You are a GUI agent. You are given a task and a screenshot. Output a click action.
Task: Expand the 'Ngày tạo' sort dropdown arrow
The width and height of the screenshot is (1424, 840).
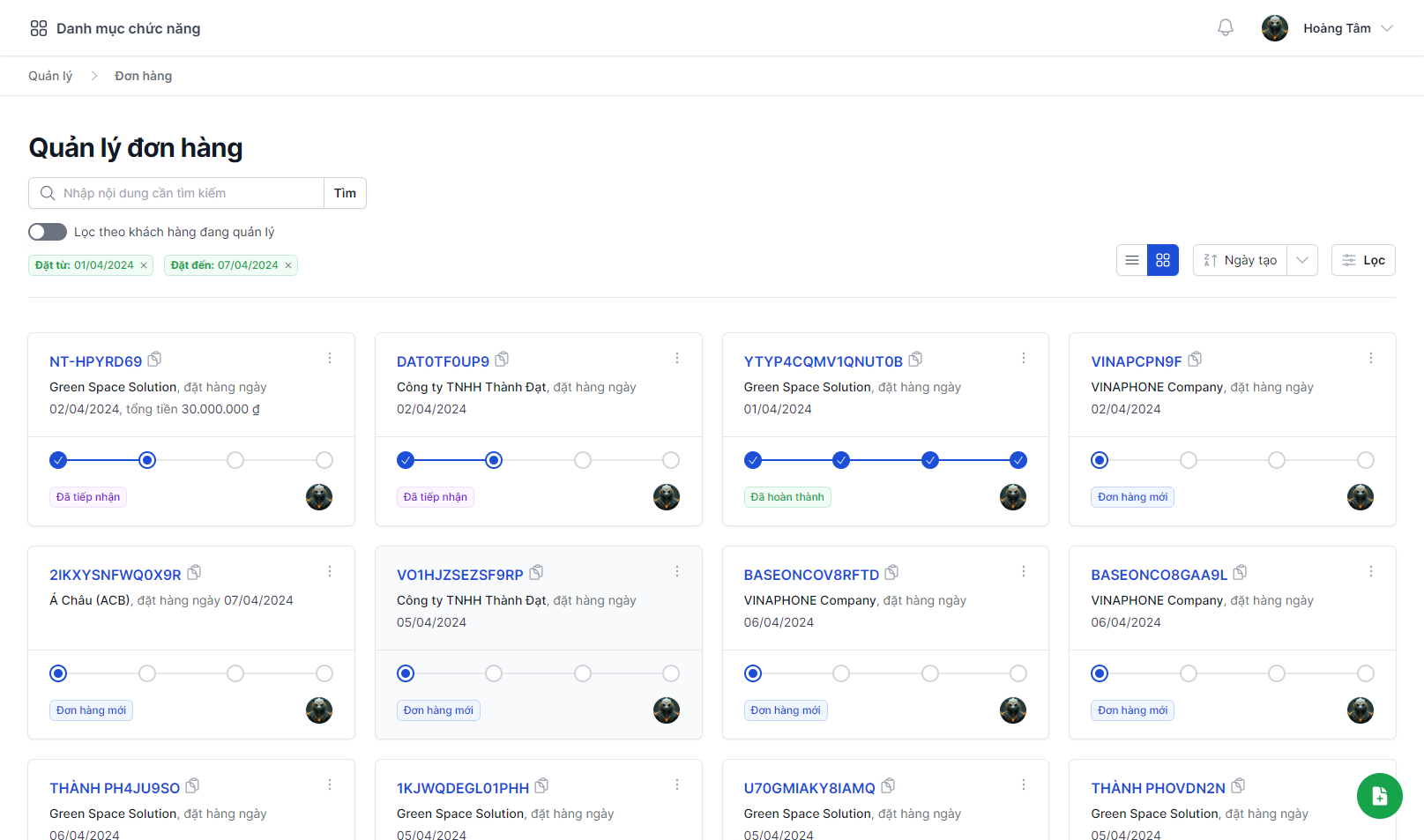tap(1301, 260)
